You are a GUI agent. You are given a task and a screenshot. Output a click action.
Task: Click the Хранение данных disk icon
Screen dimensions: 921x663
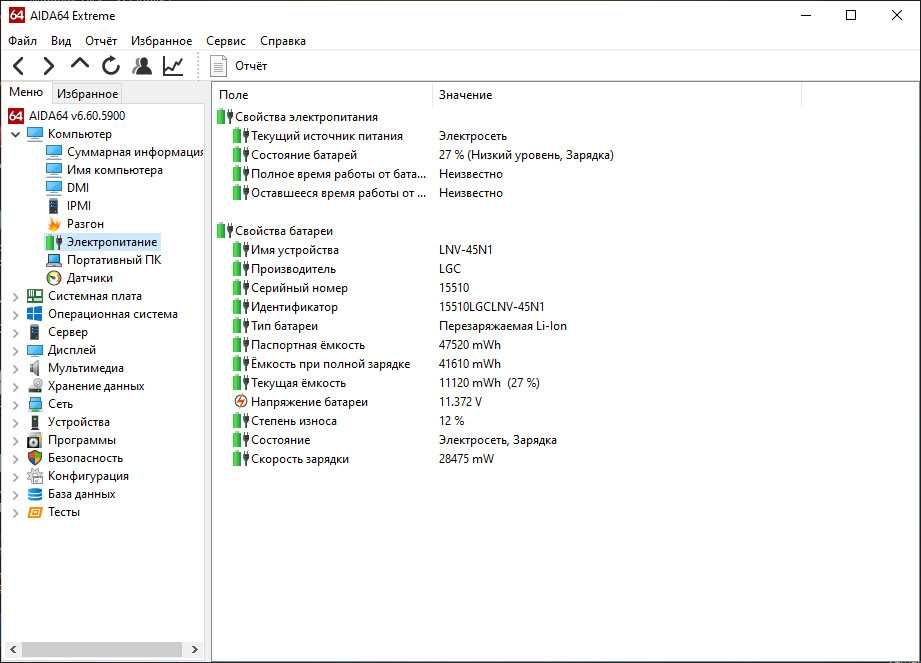(x=35, y=386)
